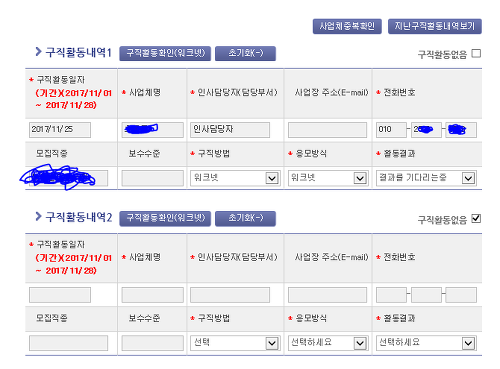Open 응모방식 dropdown showing 워크넷
Image resolution: width=500 pixels, height=369 pixels.
[x=328, y=178]
